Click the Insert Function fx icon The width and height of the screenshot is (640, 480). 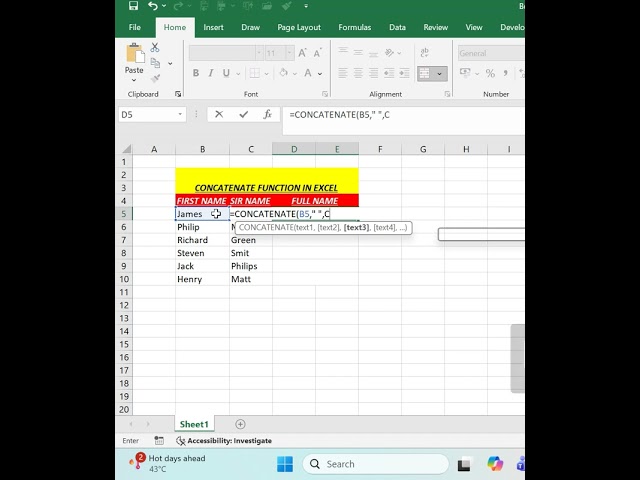267,114
